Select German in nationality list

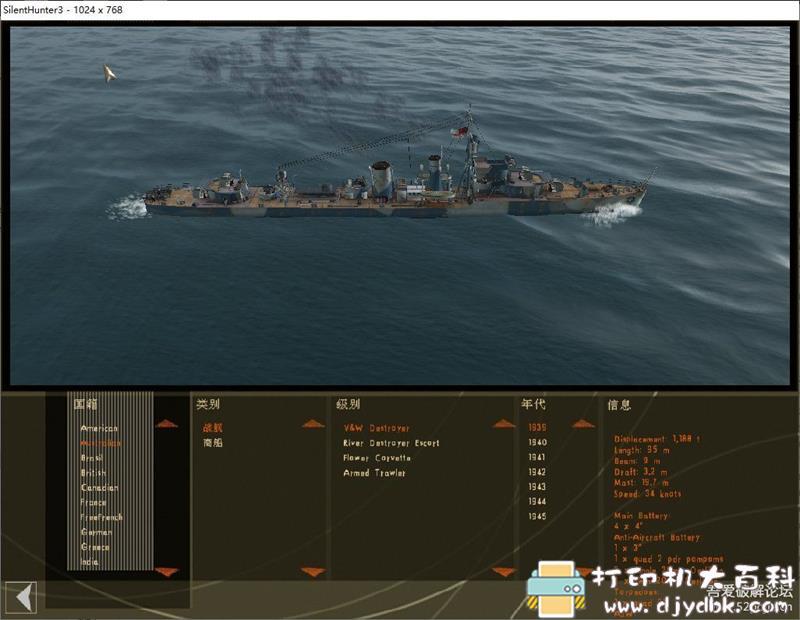[96, 532]
